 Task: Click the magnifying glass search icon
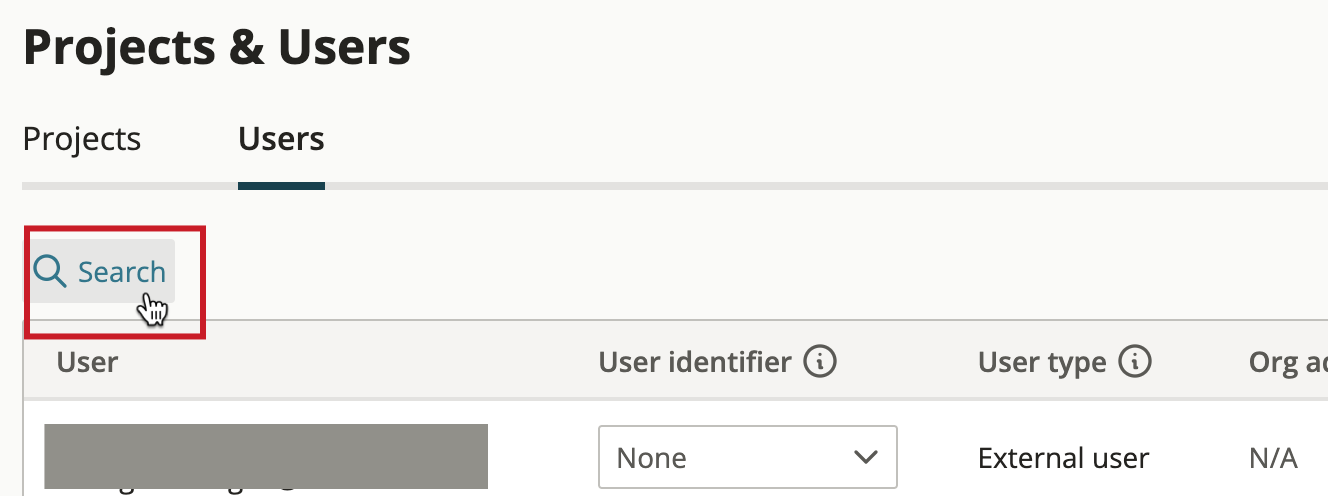click(49, 271)
